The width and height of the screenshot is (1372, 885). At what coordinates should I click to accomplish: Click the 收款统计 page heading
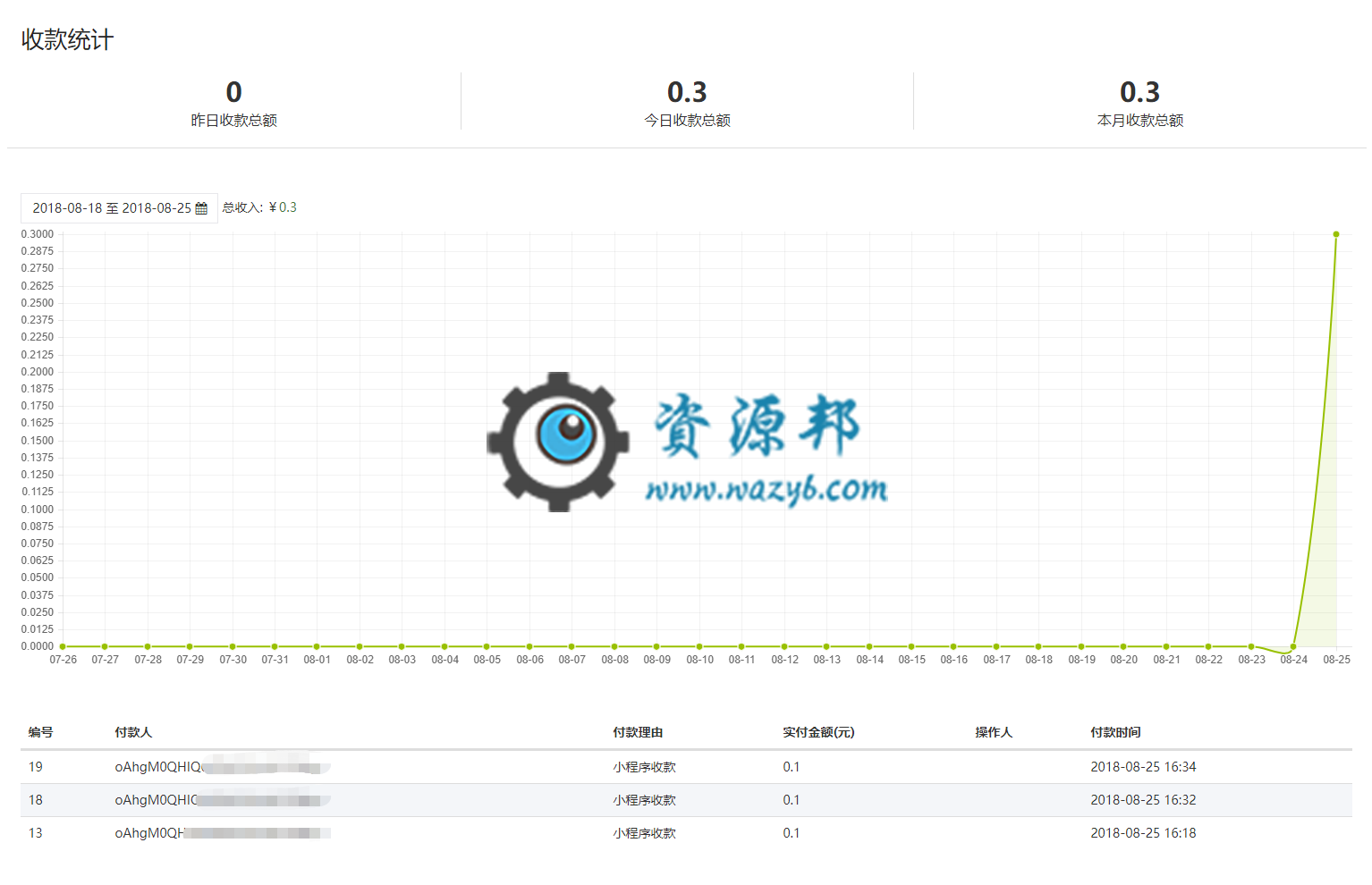(68, 40)
